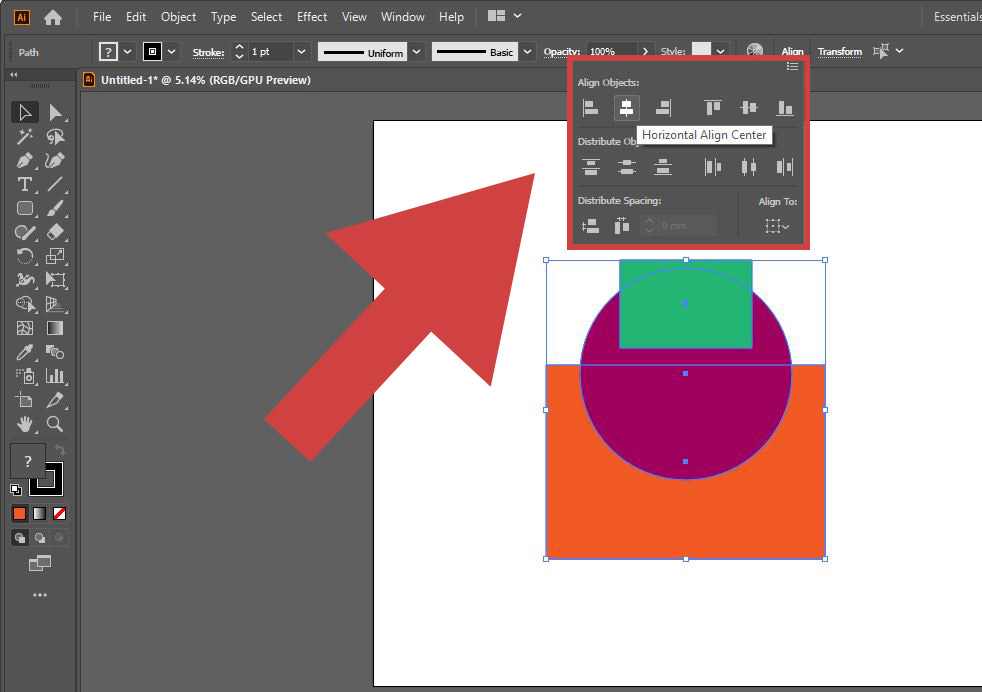Choose the Free Transform tool
982x692 pixels.
[x=55, y=280]
